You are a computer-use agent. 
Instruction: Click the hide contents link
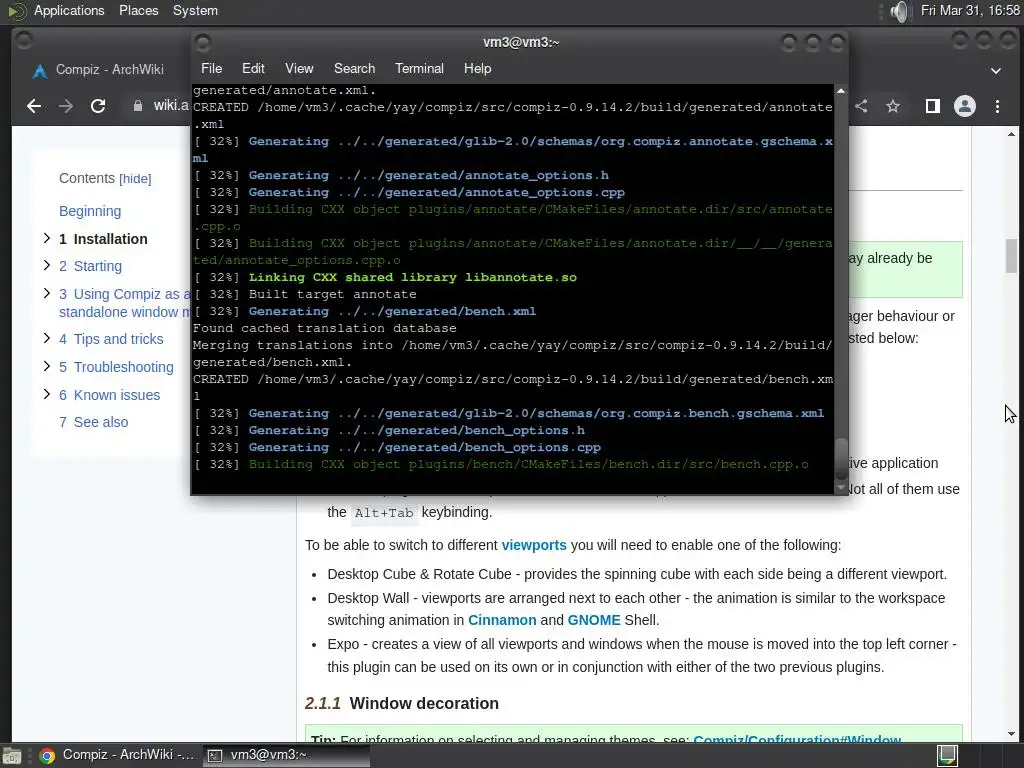point(135,179)
